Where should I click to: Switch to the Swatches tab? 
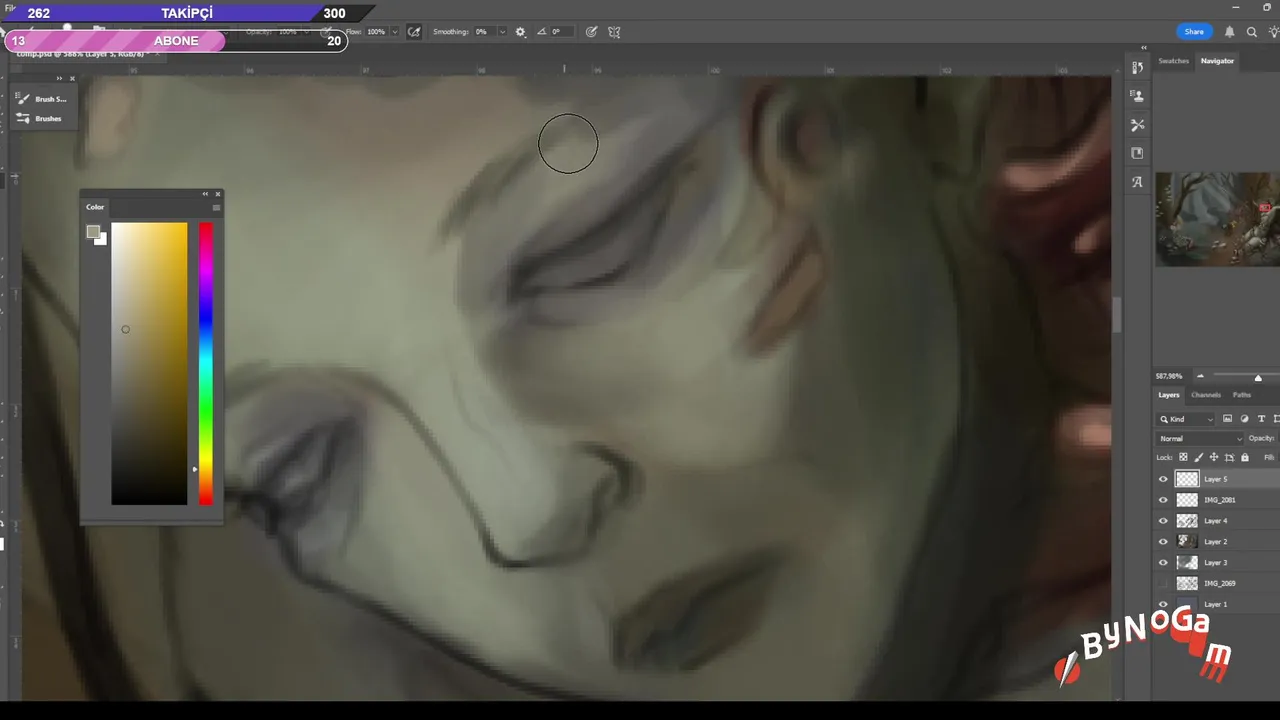[1173, 61]
